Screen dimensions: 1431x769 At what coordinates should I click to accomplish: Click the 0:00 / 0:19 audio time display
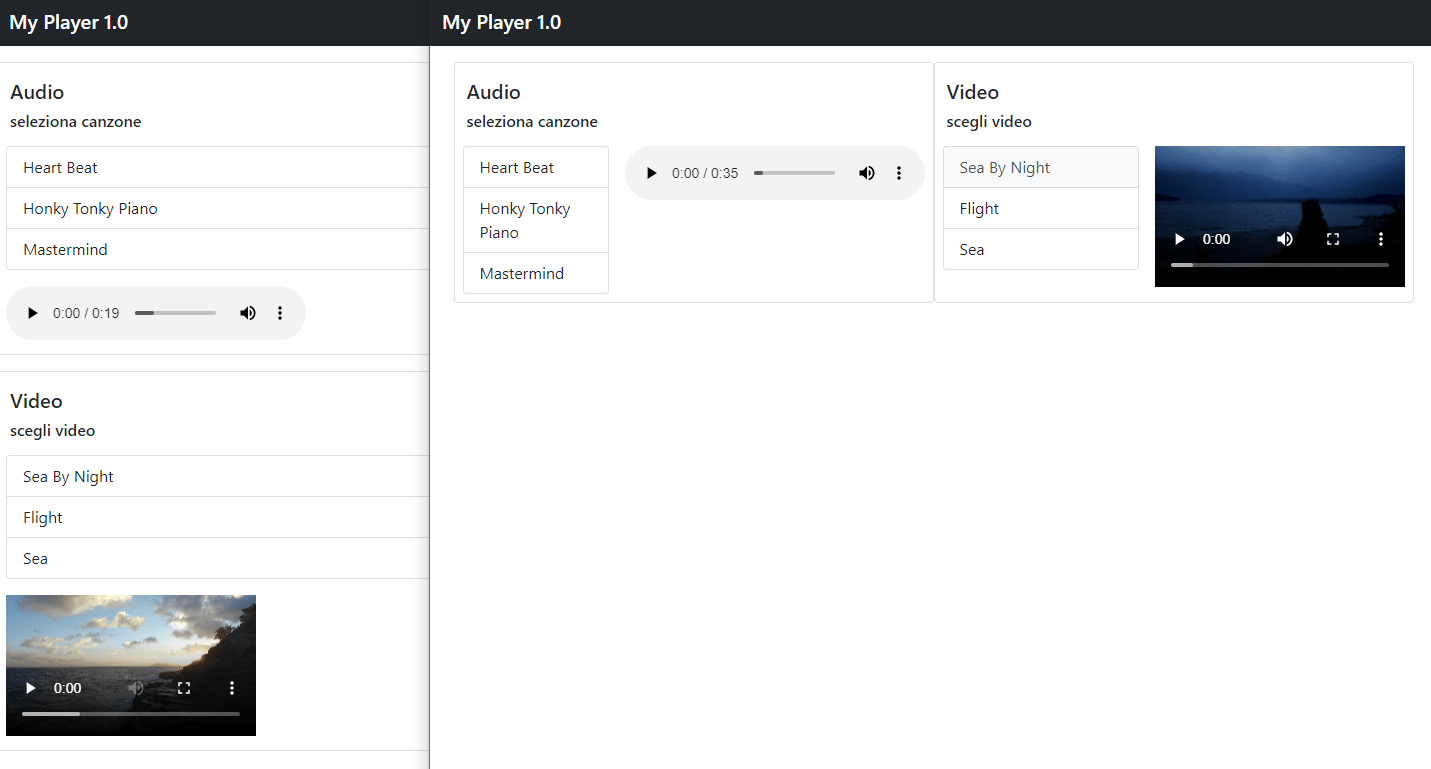click(86, 313)
